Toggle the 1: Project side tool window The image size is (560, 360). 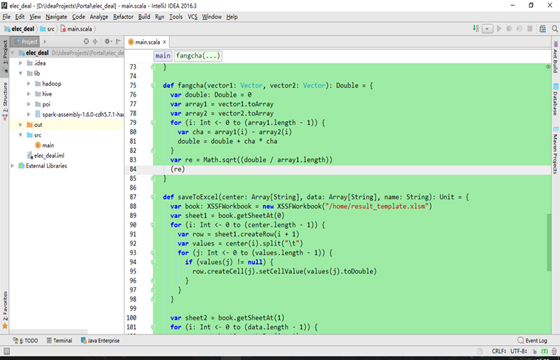(5, 55)
